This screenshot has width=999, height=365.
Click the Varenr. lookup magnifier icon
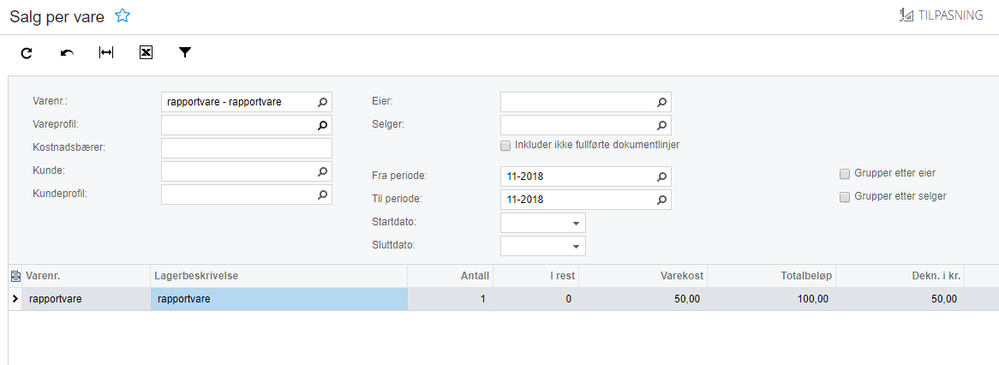coord(322,102)
